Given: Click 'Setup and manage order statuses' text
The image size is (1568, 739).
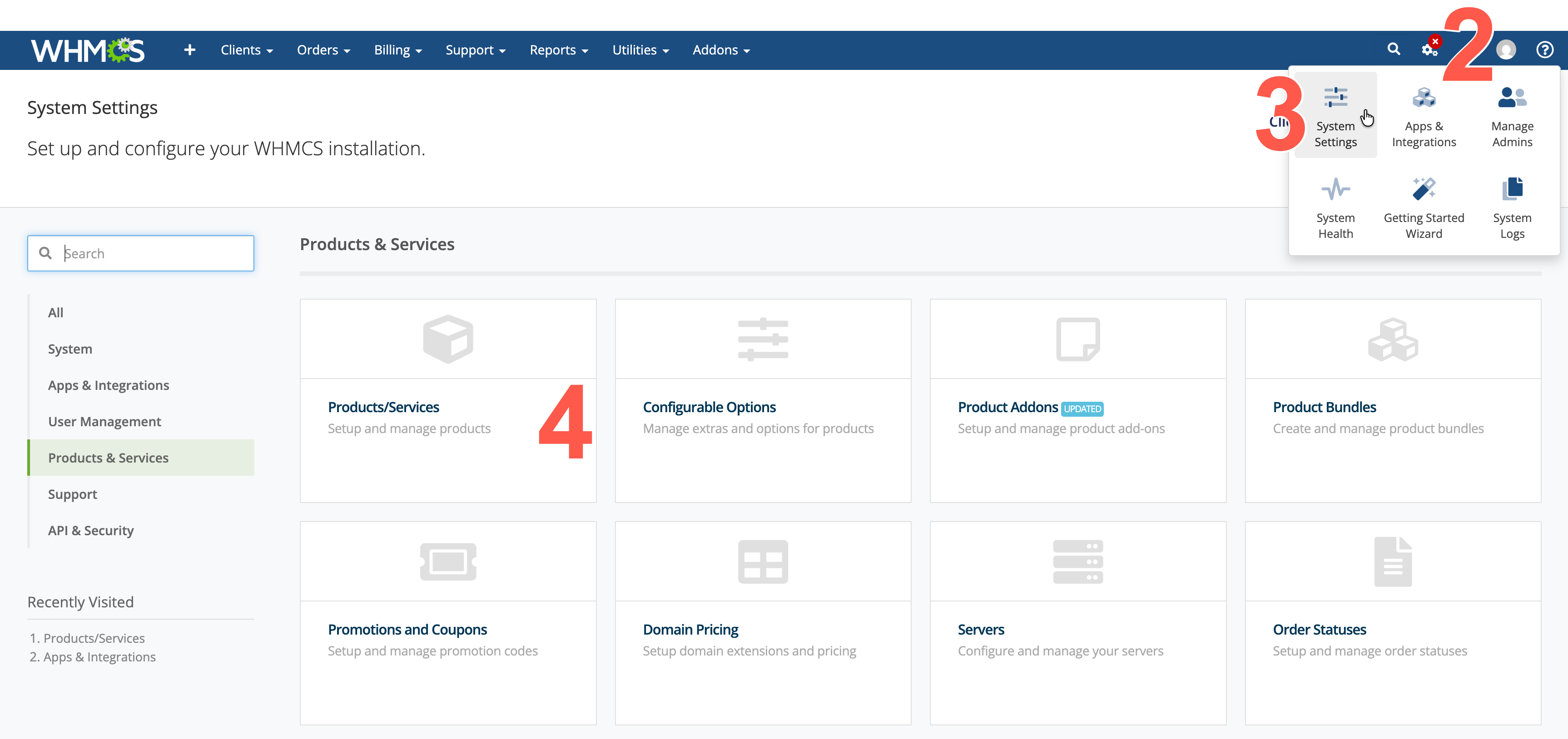Looking at the screenshot, I should [x=1370, y=651].
